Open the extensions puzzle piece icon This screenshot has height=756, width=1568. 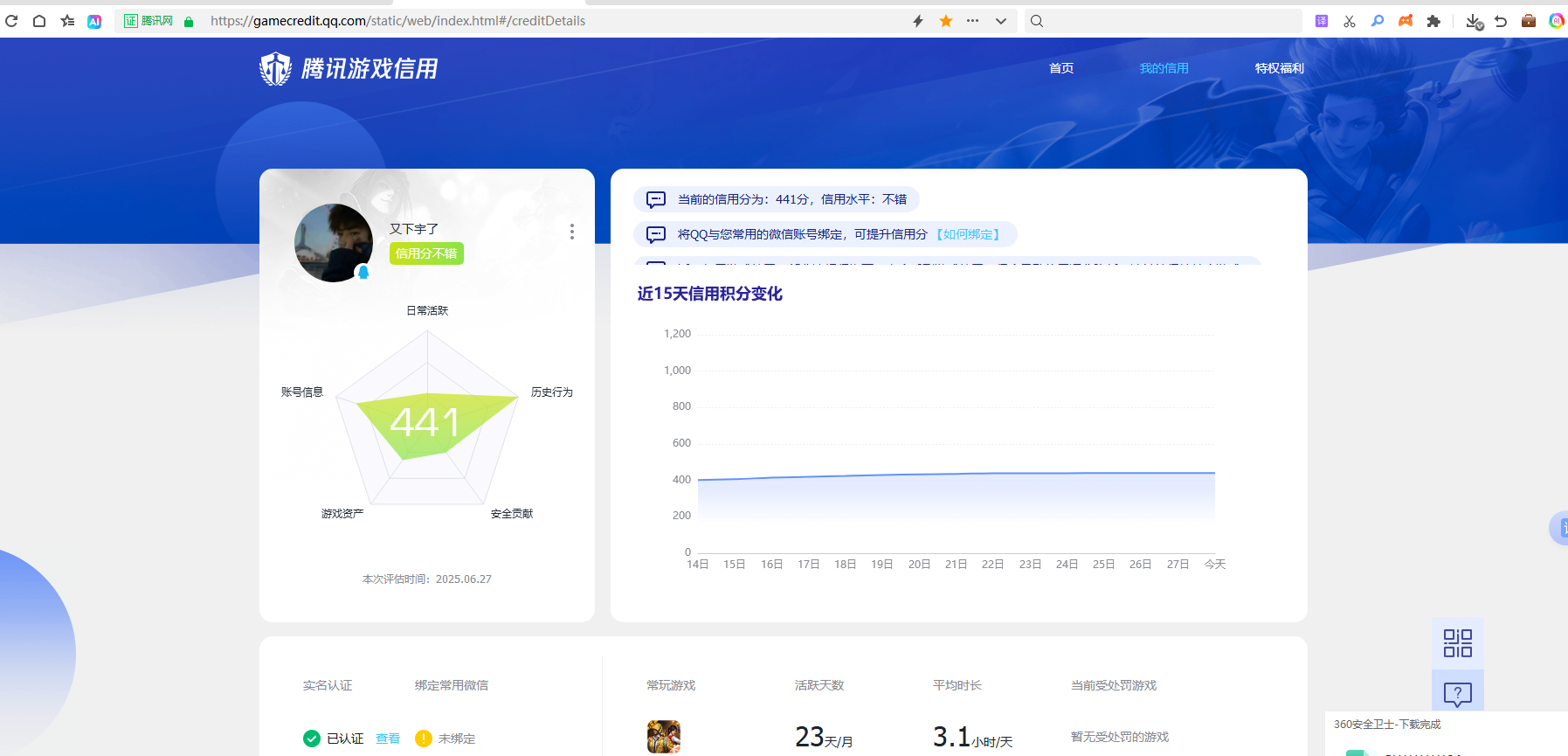pos(1433,21)
